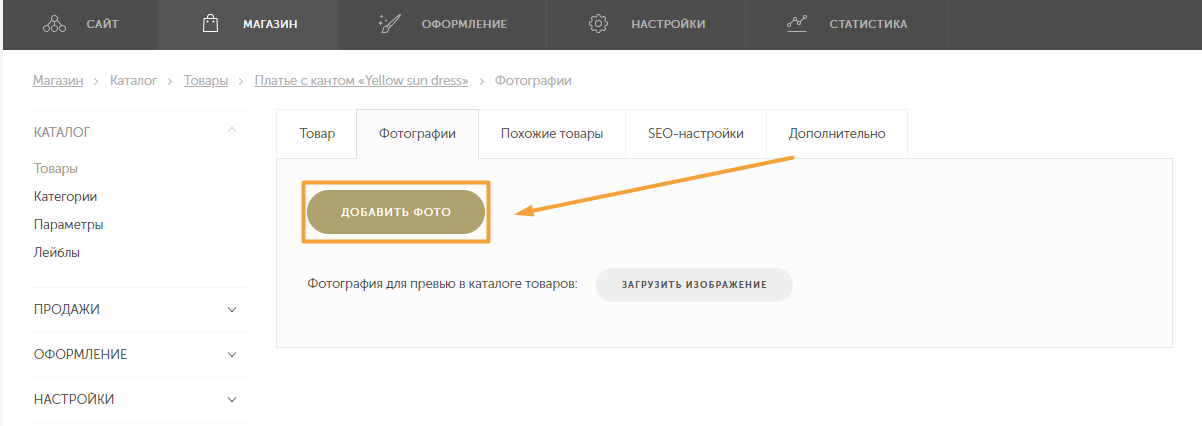Image resolution: width=1202 pixels, height=426 pixels.
Task: Open the Похожие товары tab
Action: point(551,134)
